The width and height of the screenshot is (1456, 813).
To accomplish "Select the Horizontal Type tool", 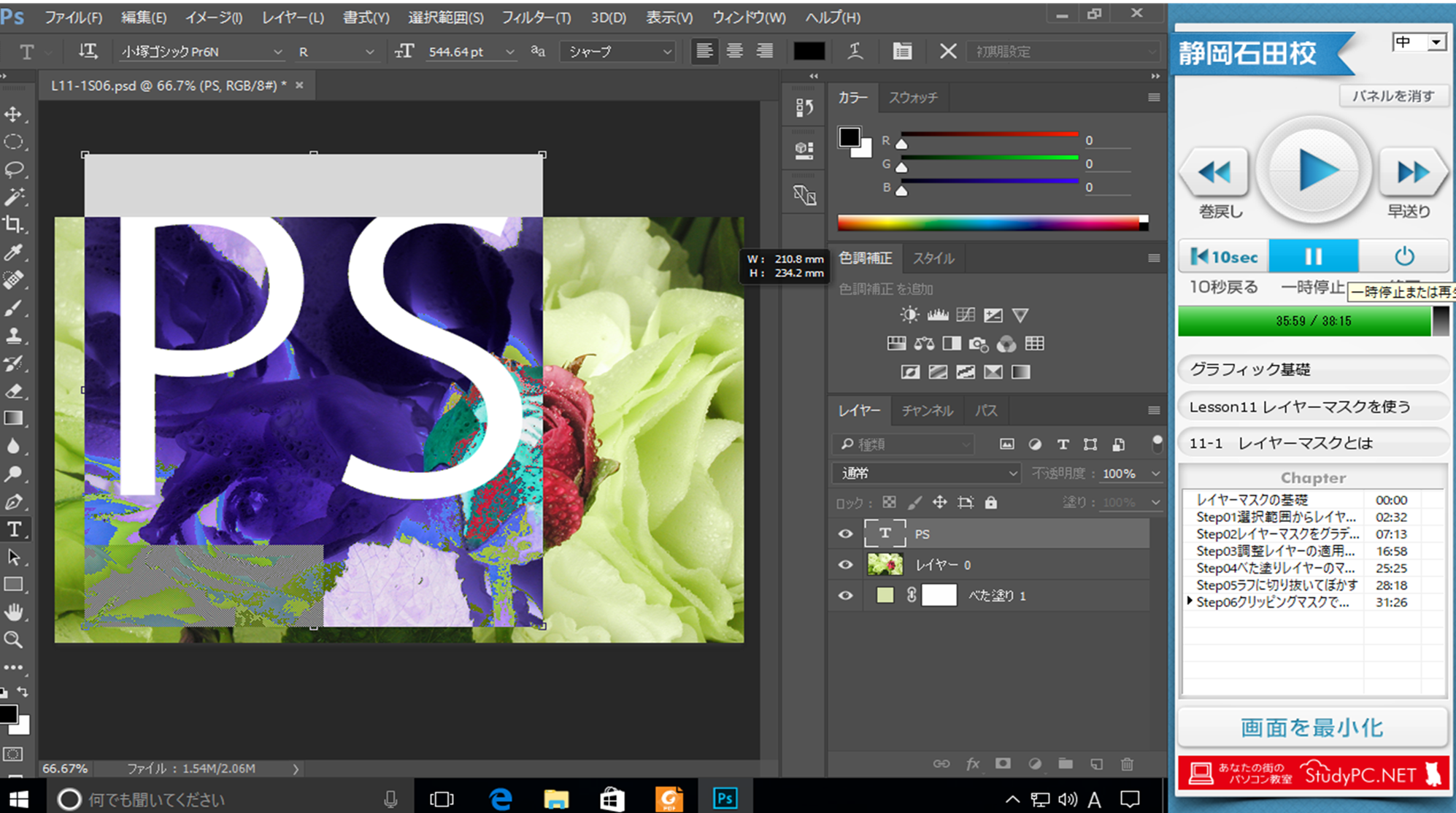I will click(13, 529).
